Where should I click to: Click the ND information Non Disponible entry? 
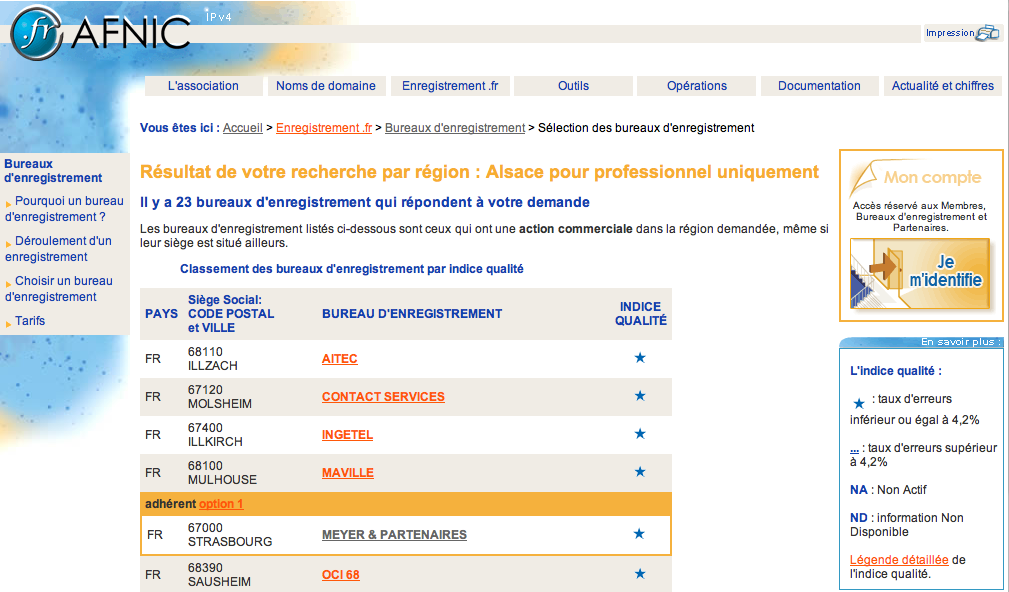907,524
